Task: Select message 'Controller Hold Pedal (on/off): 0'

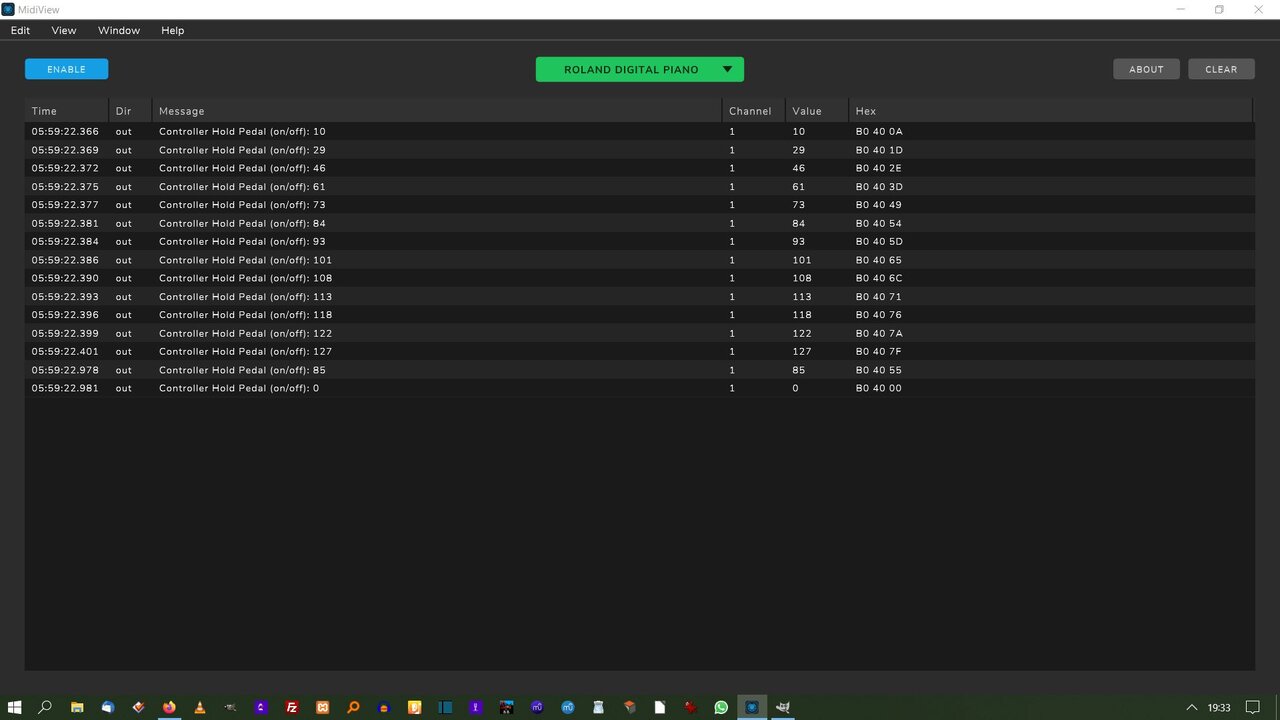Action: pyautogui.click(x=239, y=388)
